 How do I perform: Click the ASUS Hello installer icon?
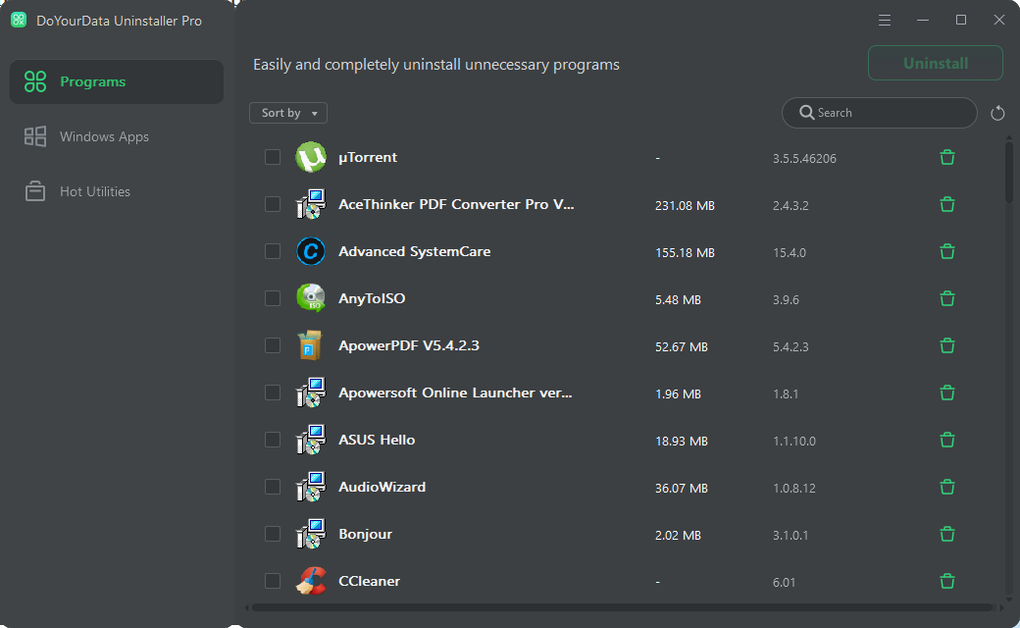(311, 440)
